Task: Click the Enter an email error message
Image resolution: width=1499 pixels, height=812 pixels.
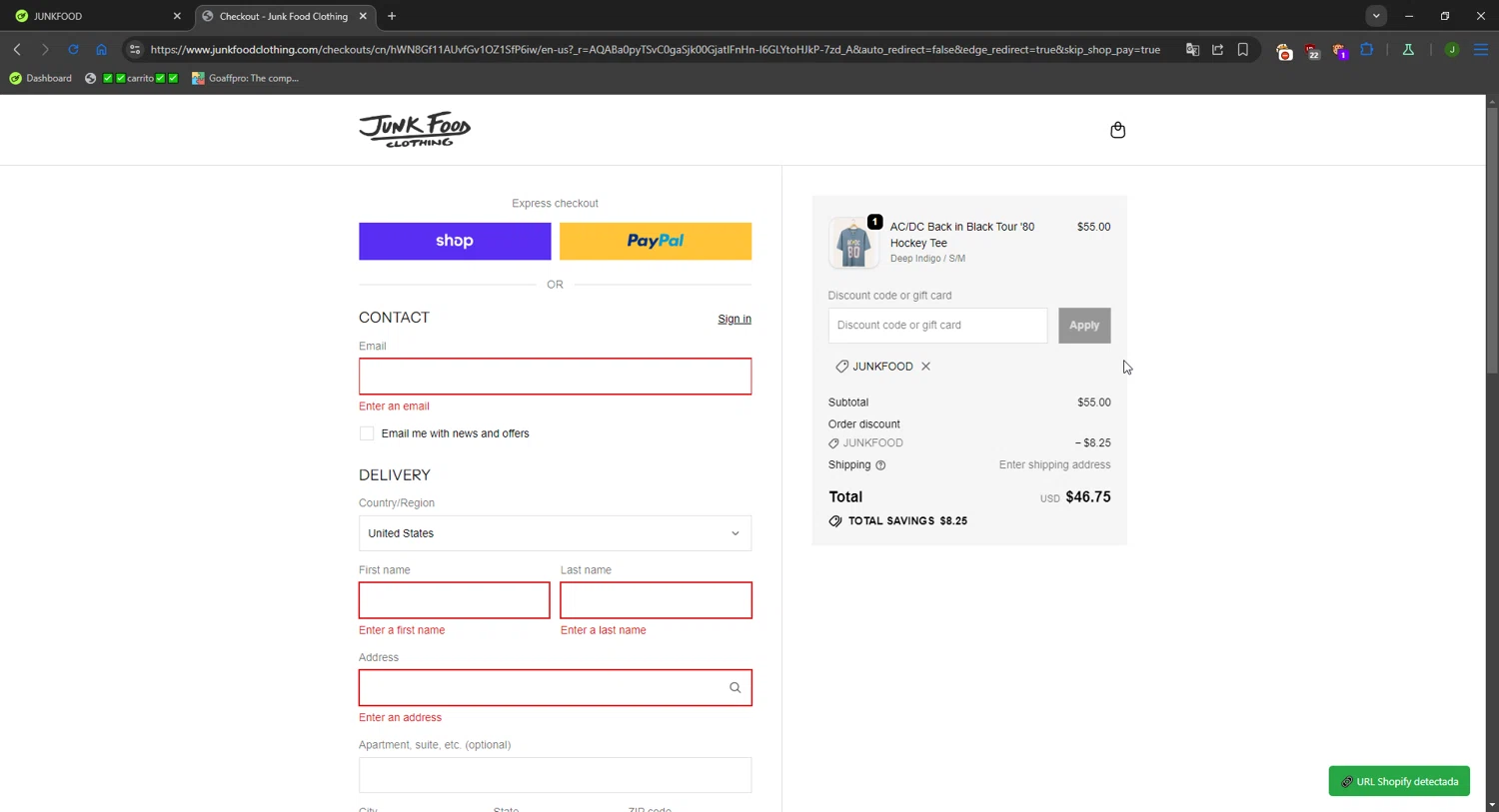Action: click(394, 406)
